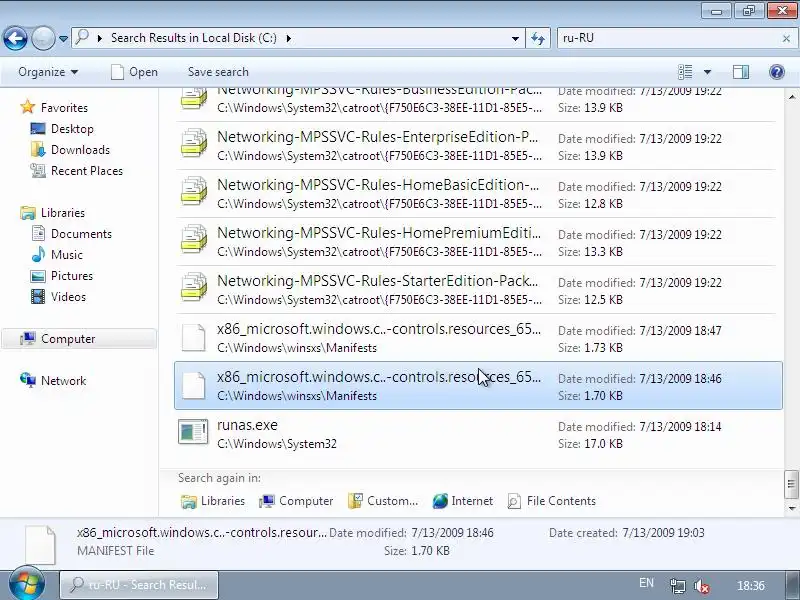The width and height of the screenshot is (800, 600).
Task: Open Desktop in the navigation pane
Action: pyautogui.click(x=72, y=129)
